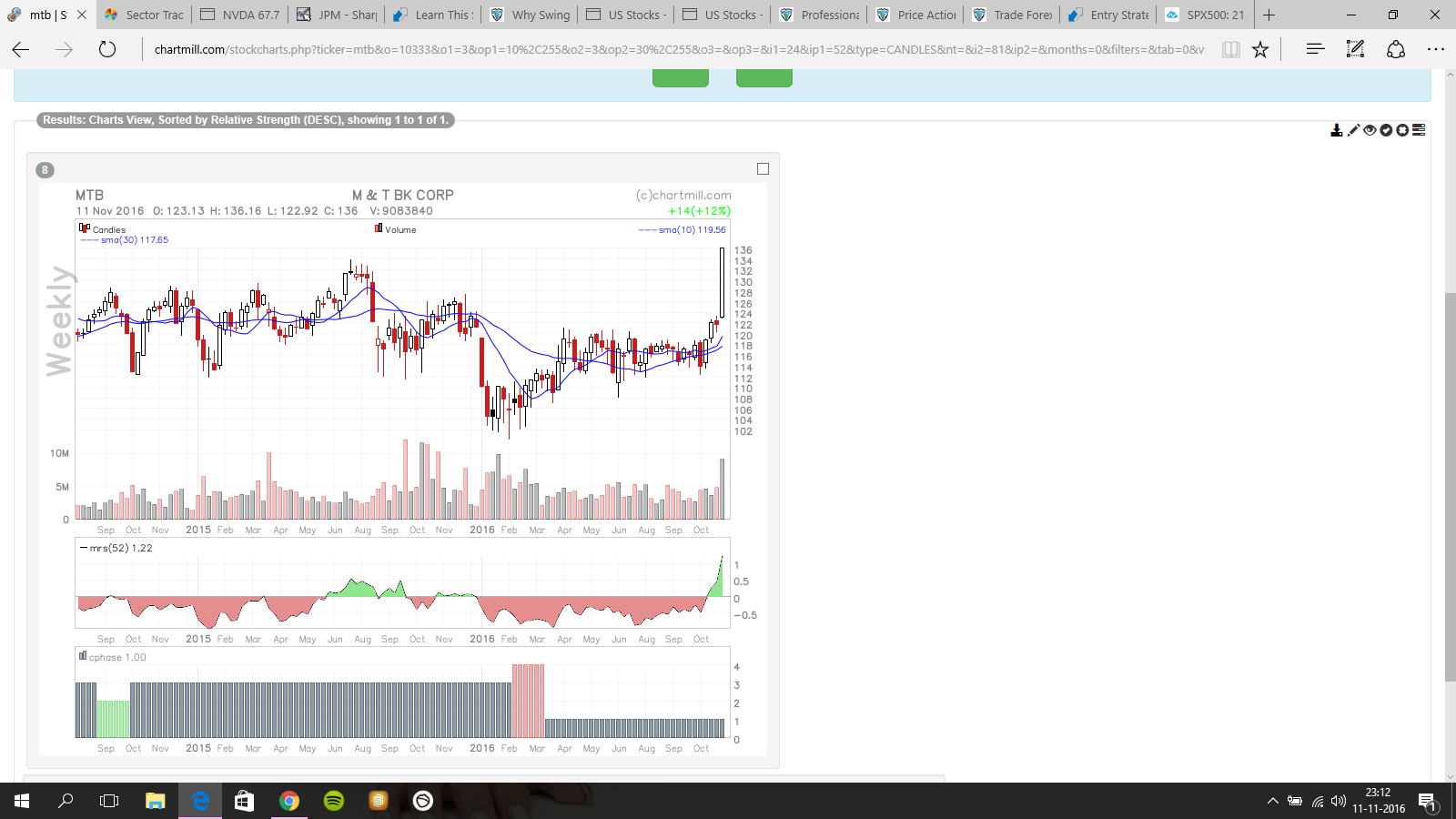Close the active mtb tab
1456x819 pixels.
click(x=82, y=15)
